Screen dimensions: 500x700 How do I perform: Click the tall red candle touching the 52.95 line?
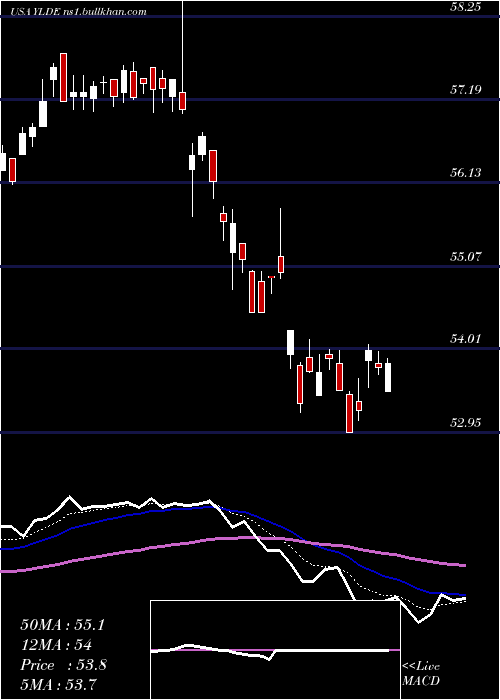coord(350,412)
